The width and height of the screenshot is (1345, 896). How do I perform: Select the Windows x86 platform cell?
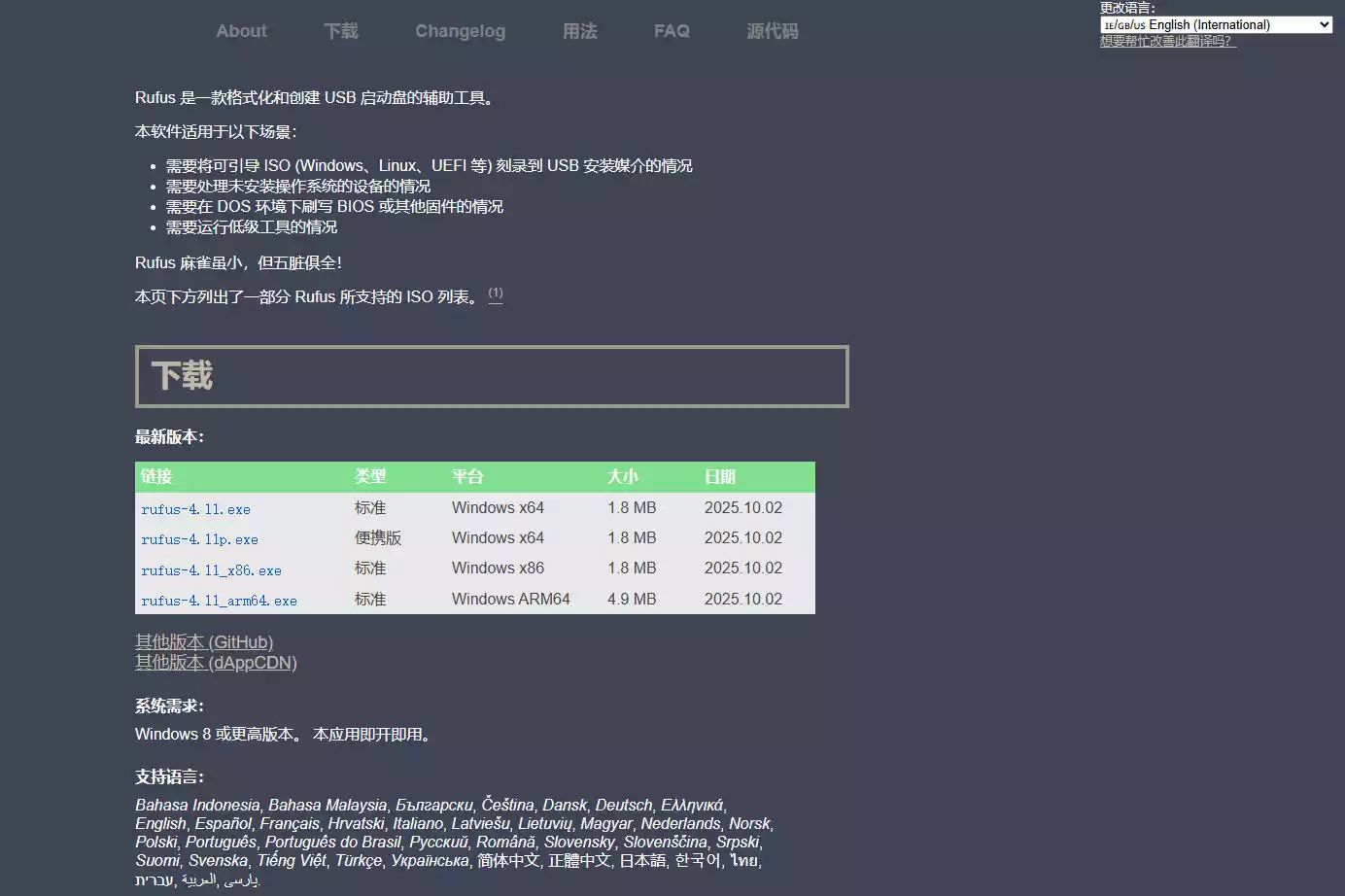498,569
